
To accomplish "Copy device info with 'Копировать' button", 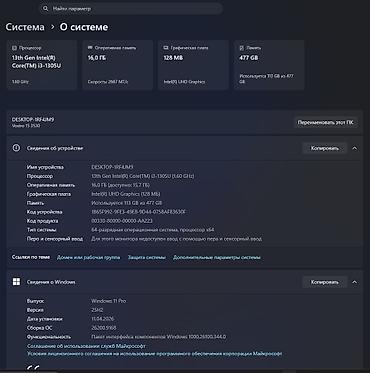I will 325,148.
